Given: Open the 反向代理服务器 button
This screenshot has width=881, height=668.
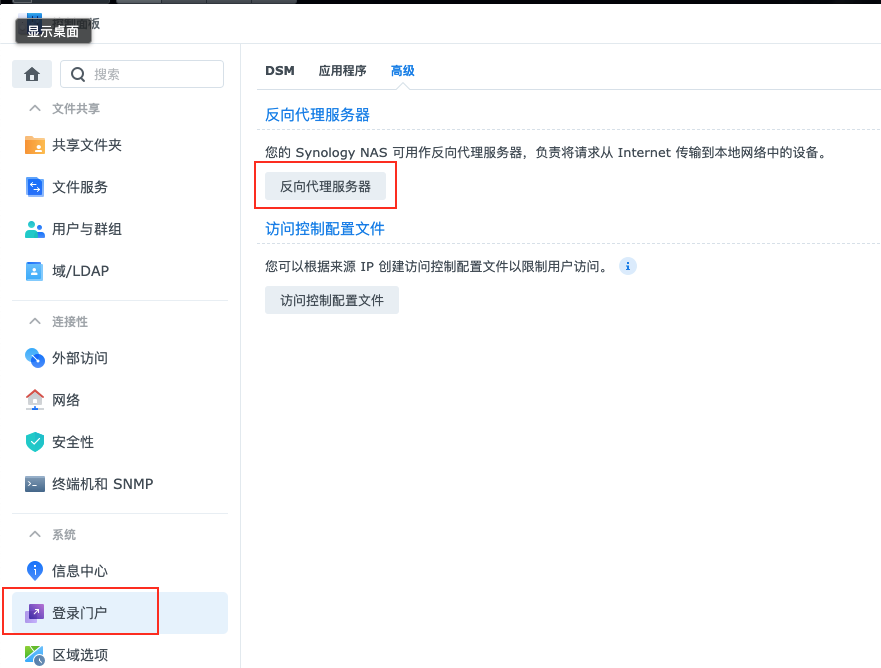Looking at the screenshot, I should [325, 186].
